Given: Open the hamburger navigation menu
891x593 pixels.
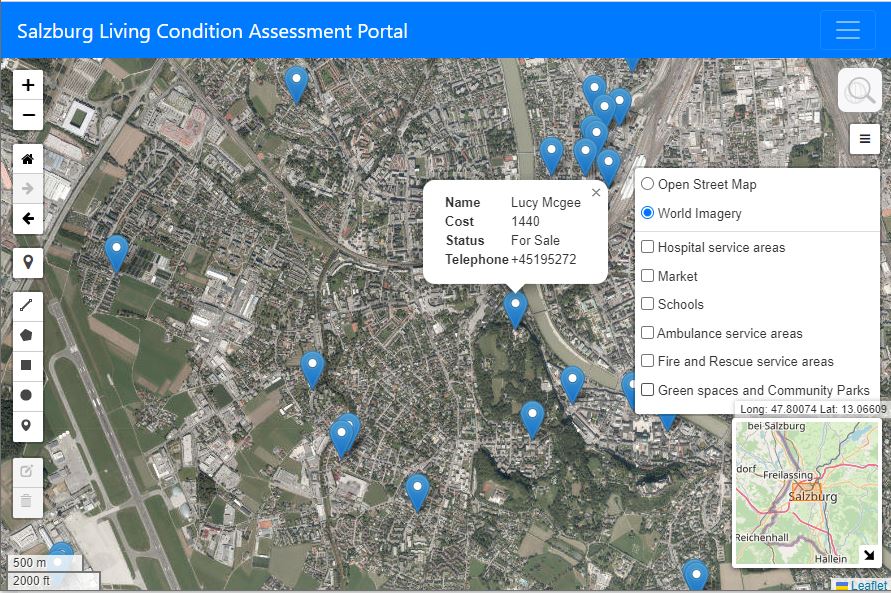Looking at the screenshot, I should click(847, 30).
